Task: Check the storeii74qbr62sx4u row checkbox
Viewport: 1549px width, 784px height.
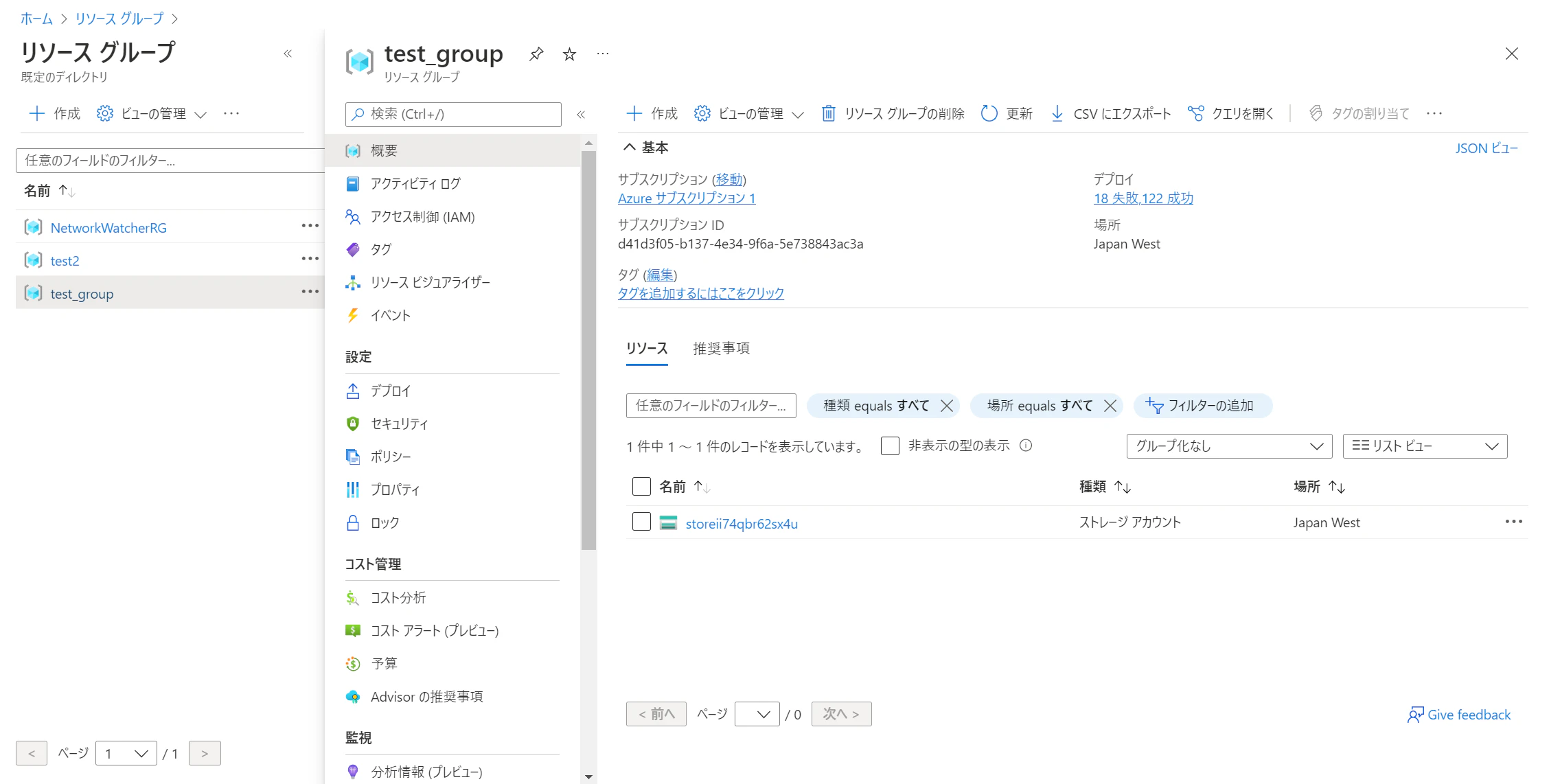Action: coord(641,522)
